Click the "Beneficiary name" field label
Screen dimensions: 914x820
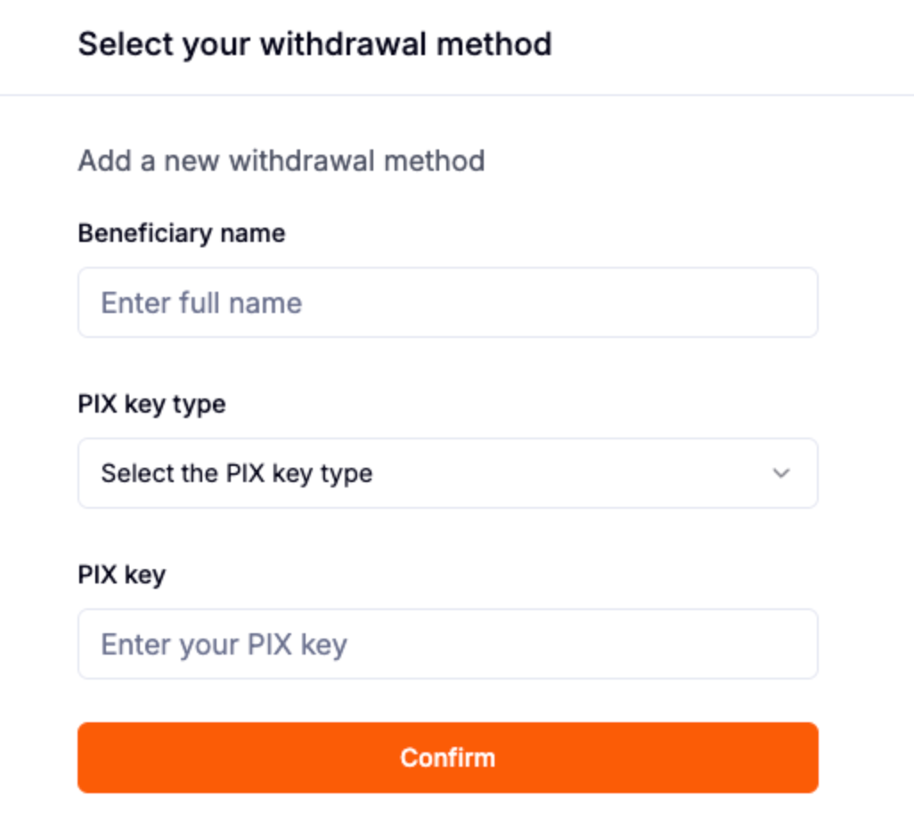(x=181, y=233)
